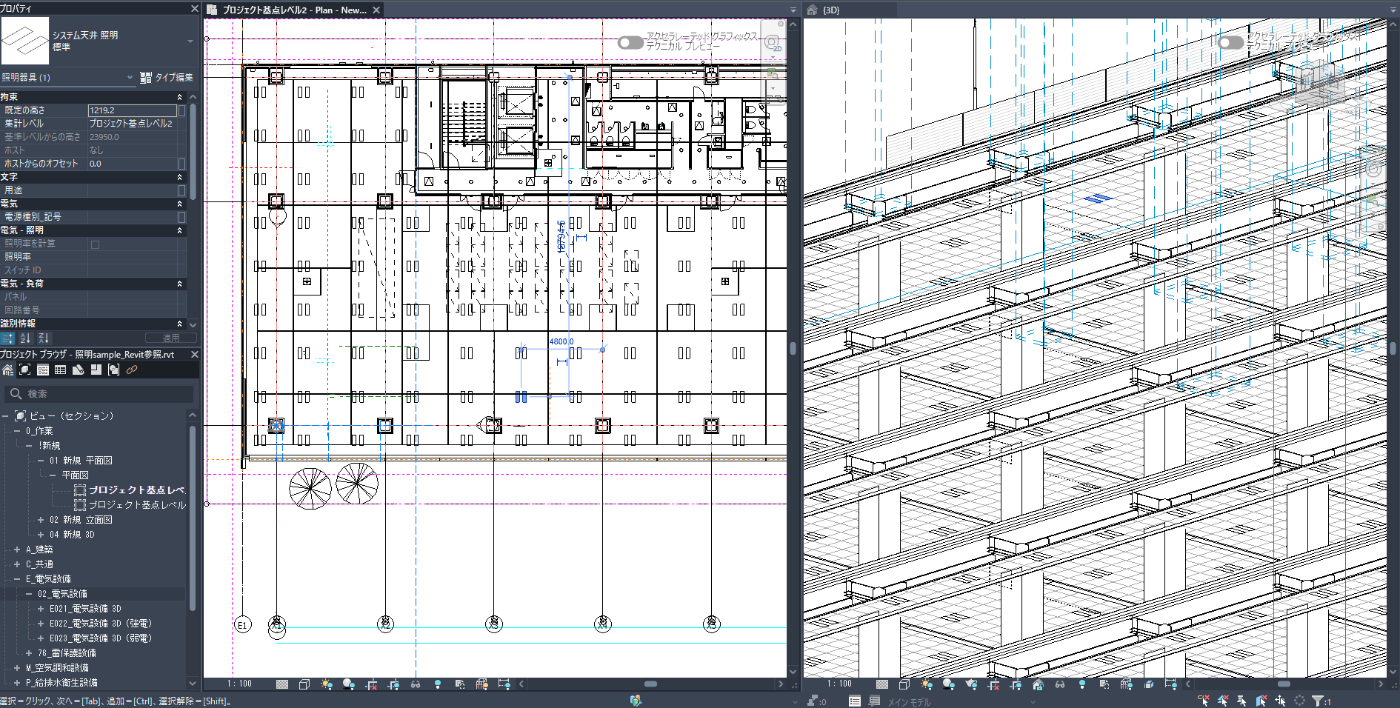Click the 適用 apply button

[x=170, y=338]
